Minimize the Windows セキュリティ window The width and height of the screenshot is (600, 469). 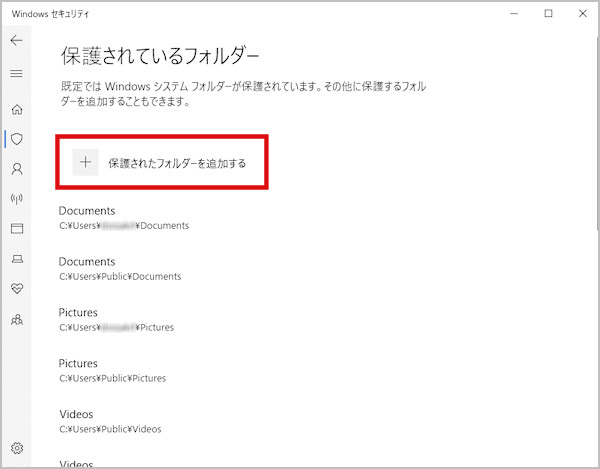coord(514,13)
